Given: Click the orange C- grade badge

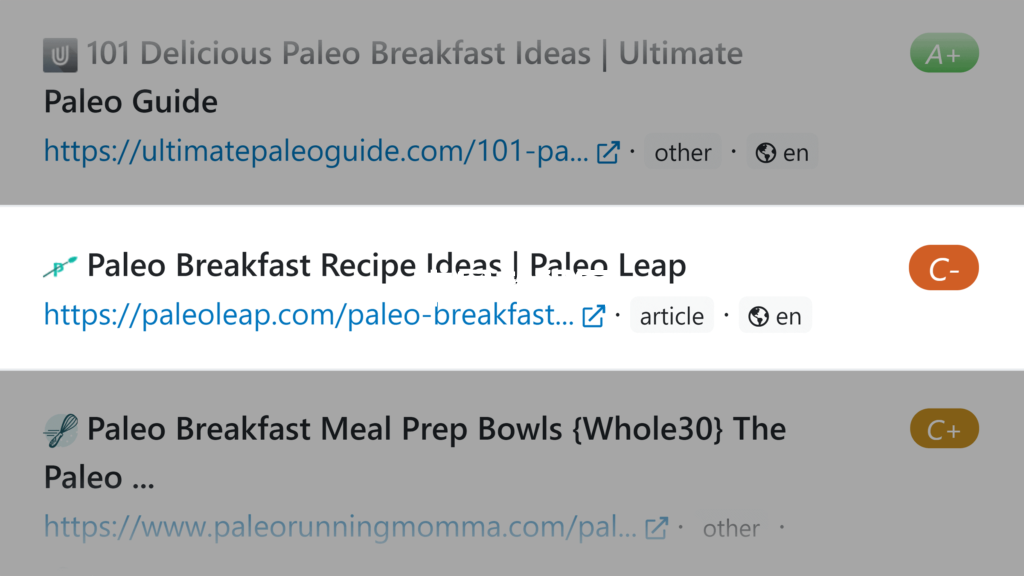Looking at the screenshot, I should coord(944,268).
